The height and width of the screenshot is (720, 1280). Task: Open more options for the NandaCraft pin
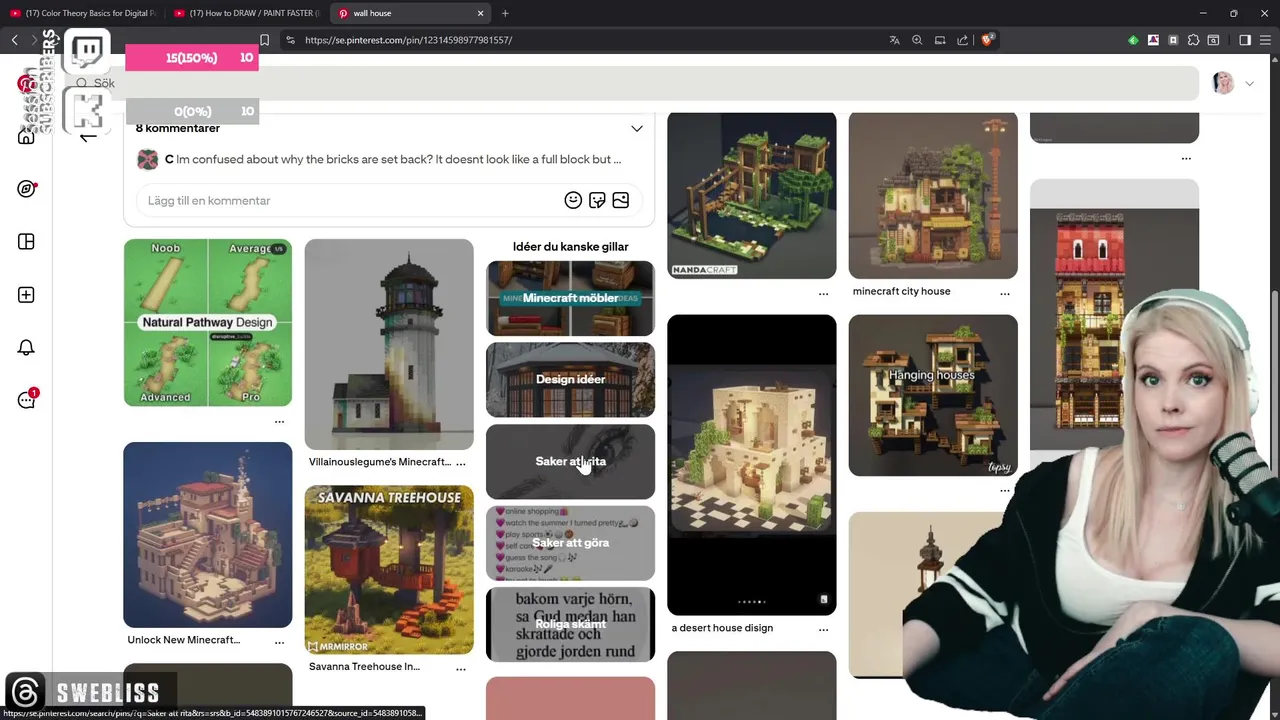823,293
